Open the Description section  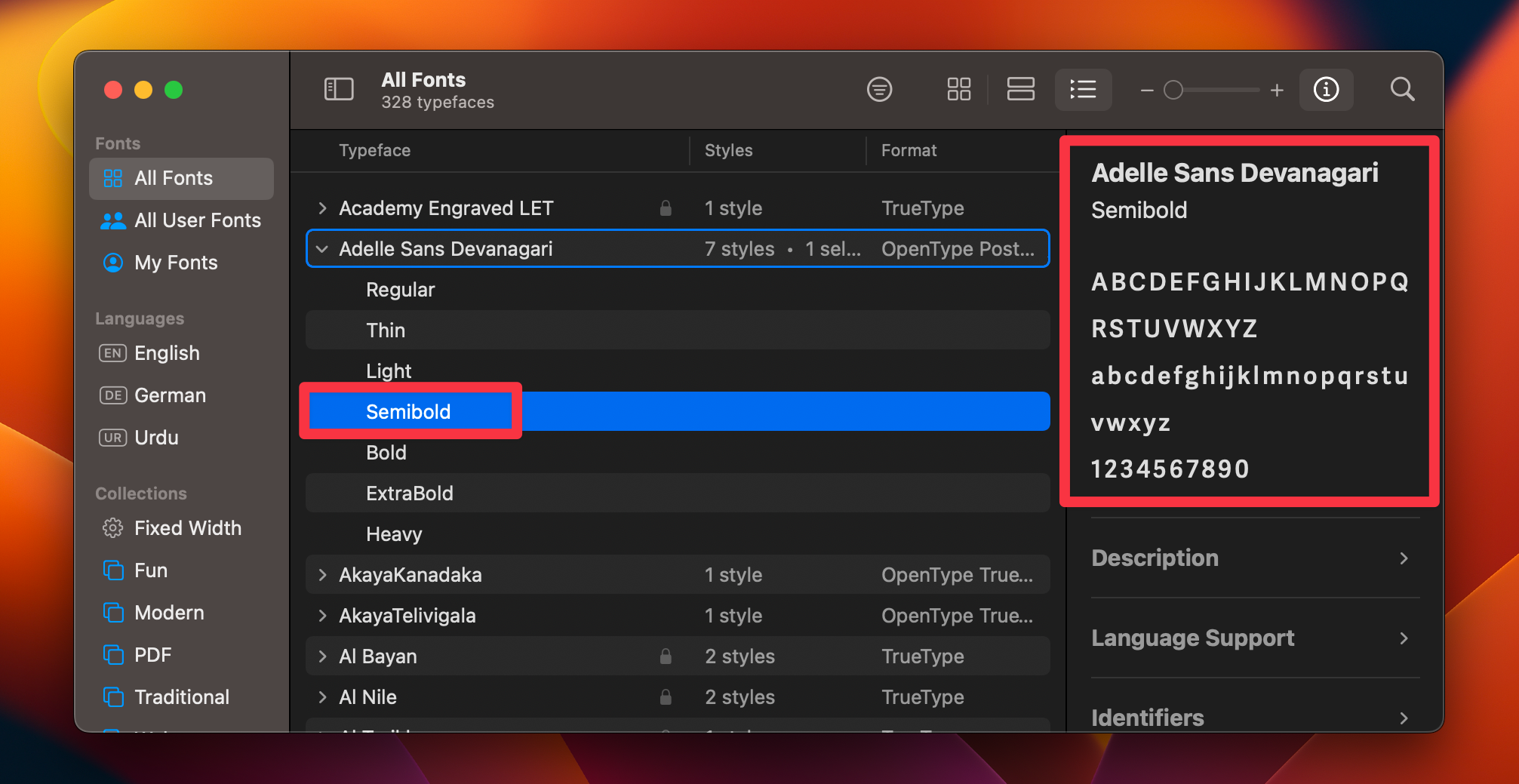(1155, 558)
